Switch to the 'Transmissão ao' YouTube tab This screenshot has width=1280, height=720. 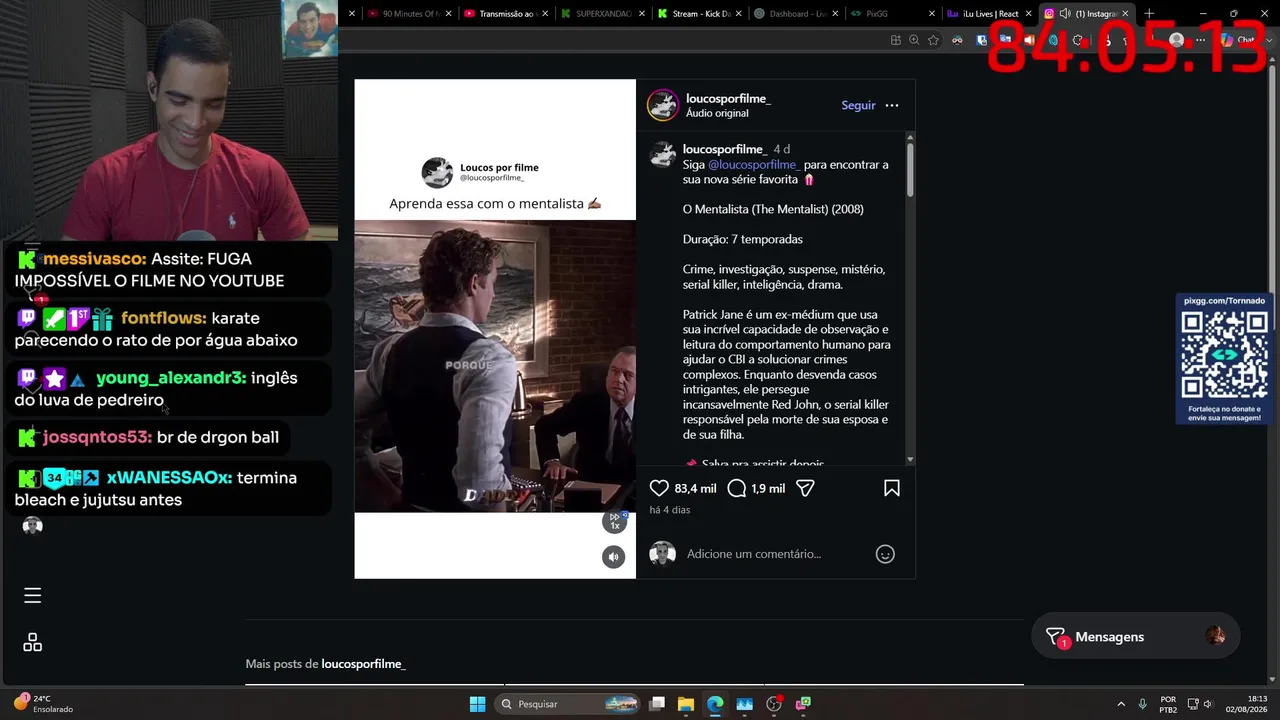tap(507, 14)
